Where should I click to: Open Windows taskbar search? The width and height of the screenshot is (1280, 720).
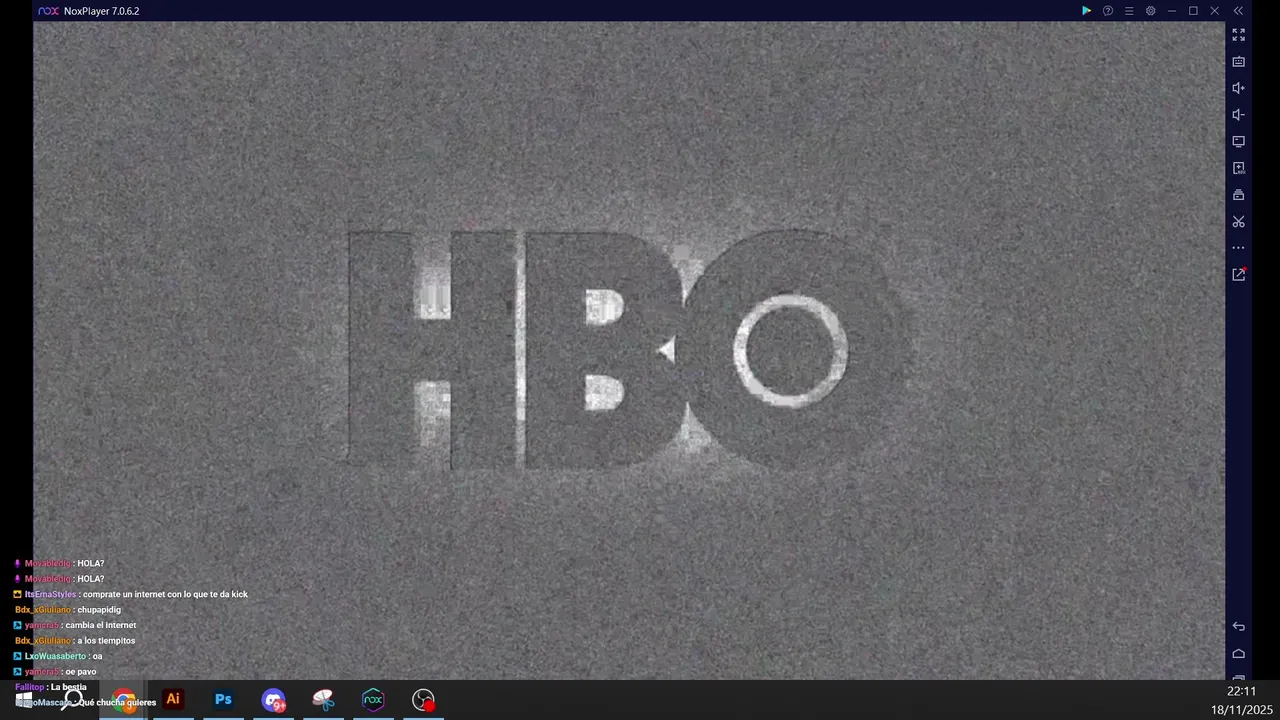74,700
